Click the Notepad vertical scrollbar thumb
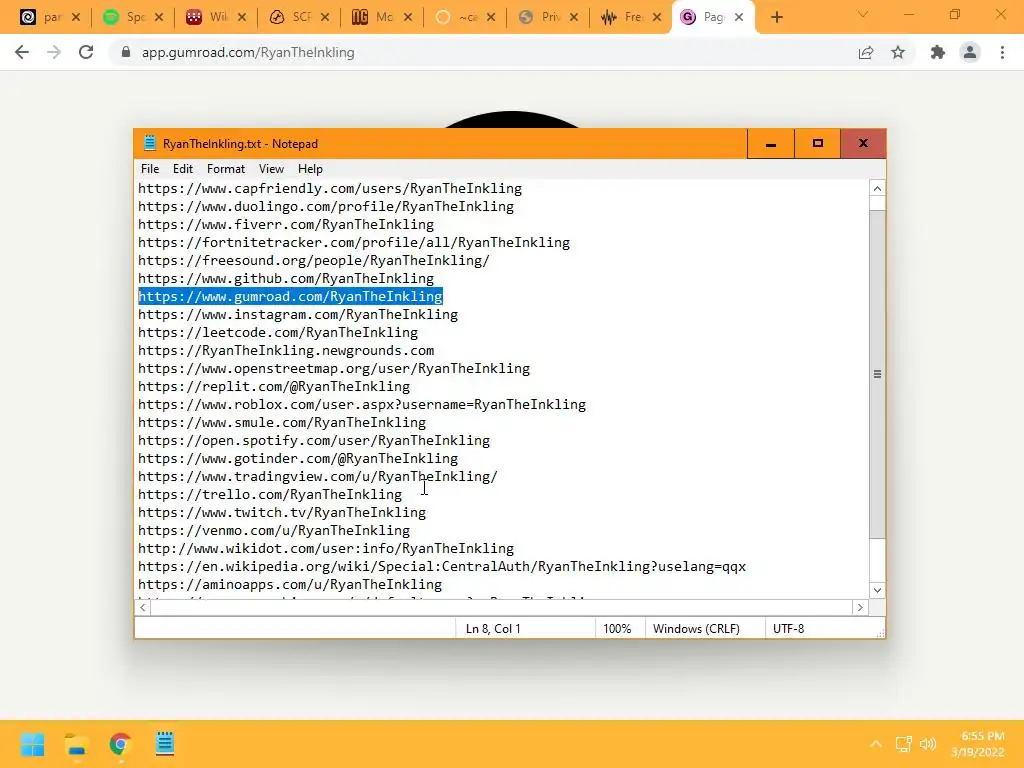Image resolution: width=1024 pixels, height=768 pixels. (877, 374)
